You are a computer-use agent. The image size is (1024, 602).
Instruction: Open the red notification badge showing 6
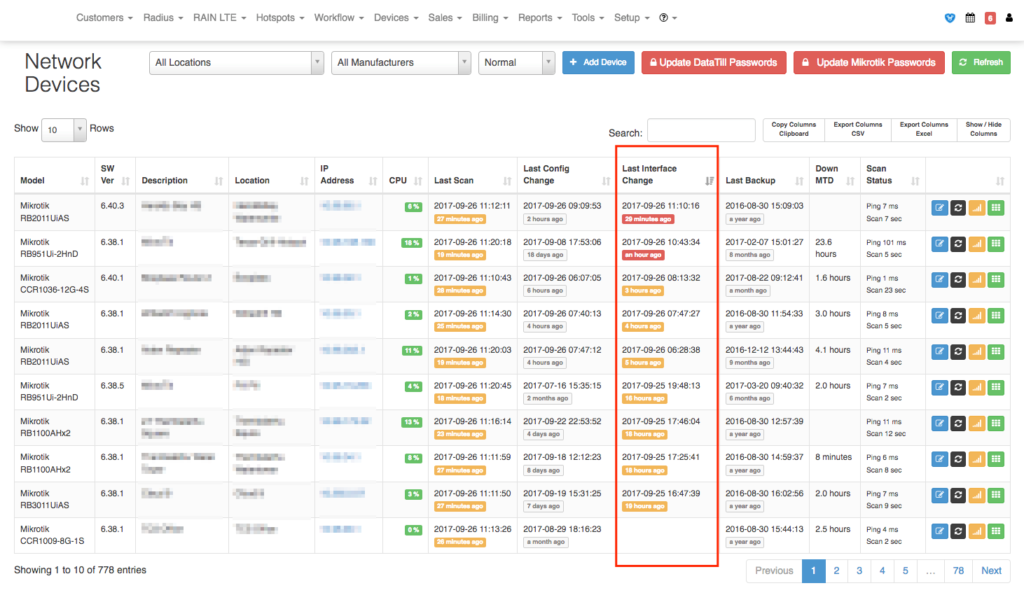[990, 18]
